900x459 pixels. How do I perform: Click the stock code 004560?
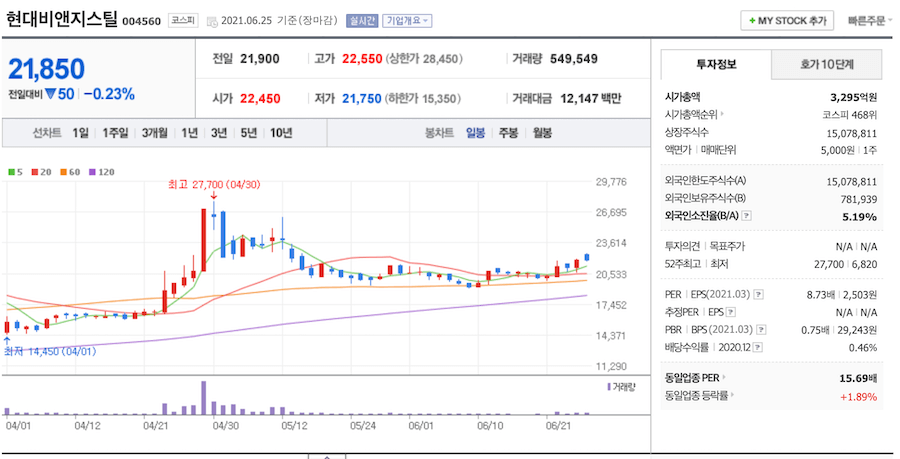pyautogui.click(x=141, y=22)
